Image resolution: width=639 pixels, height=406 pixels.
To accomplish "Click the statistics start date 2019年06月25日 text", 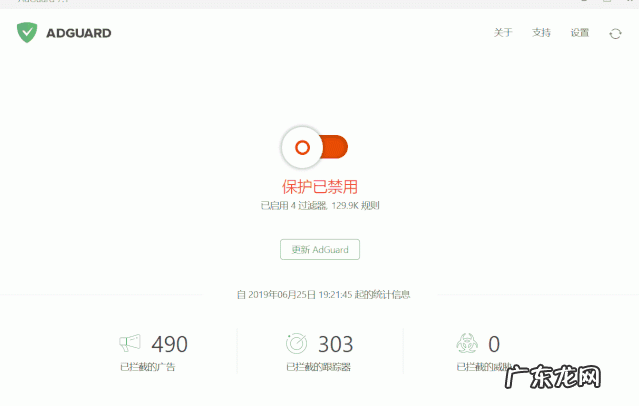I will (x=282, y=295).
